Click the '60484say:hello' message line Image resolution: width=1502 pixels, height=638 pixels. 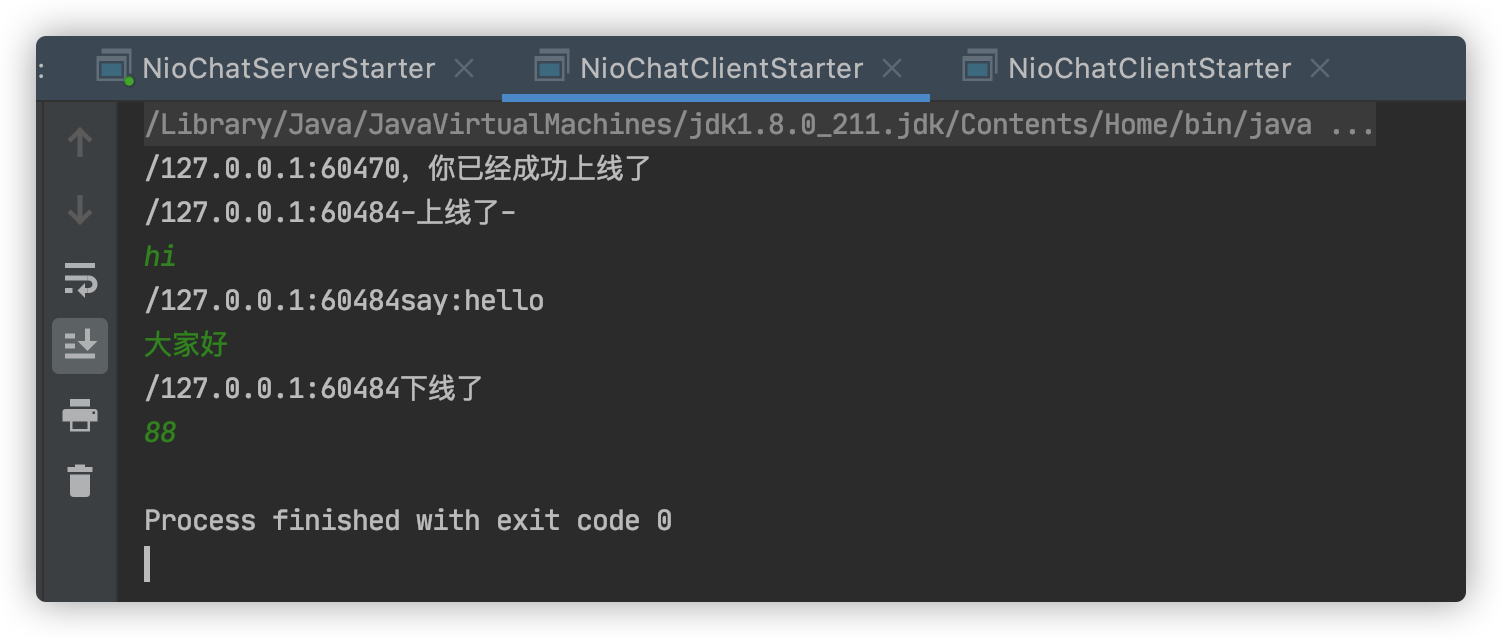344,300
